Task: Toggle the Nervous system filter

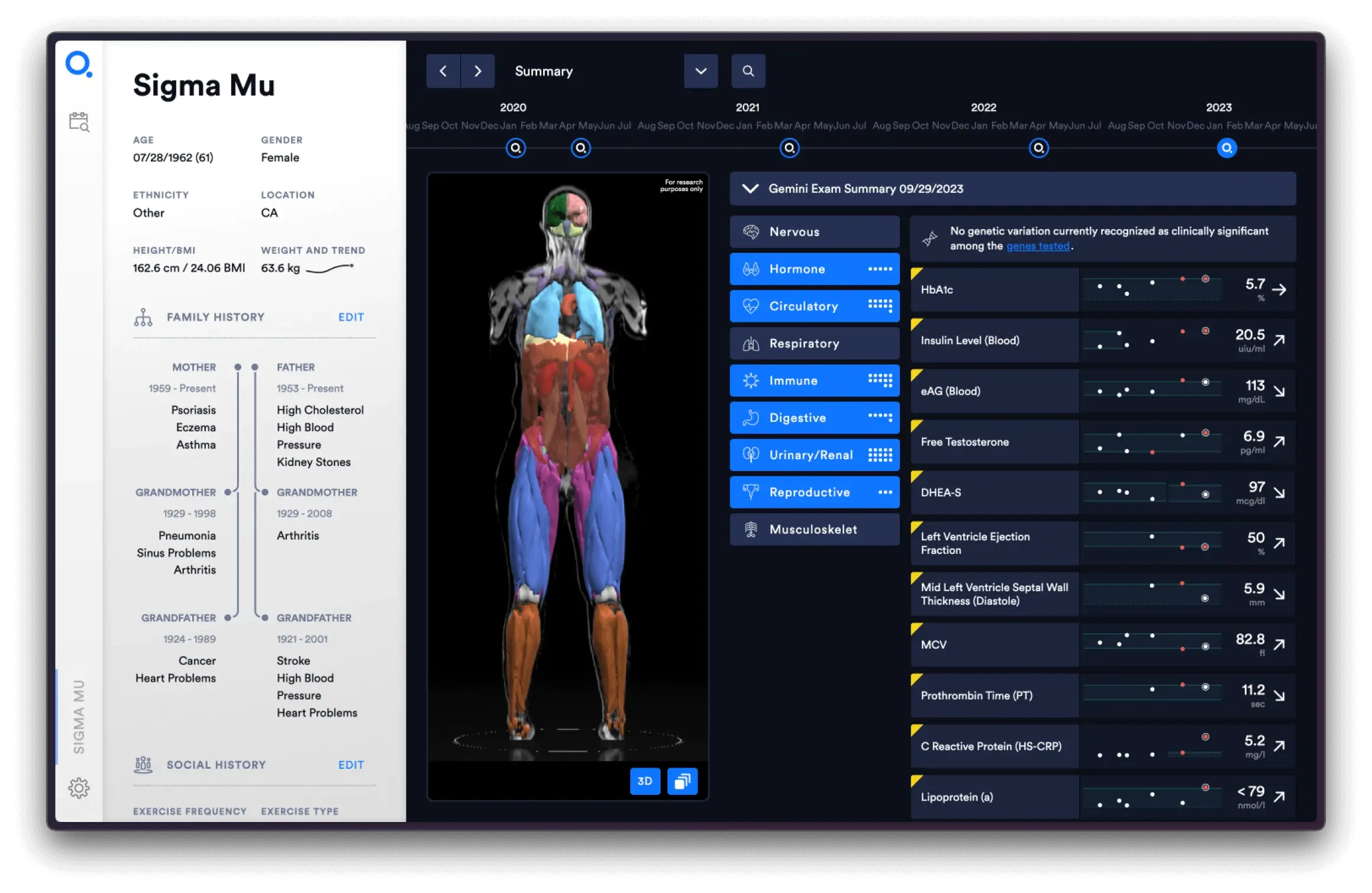Action: coord(814,232)
